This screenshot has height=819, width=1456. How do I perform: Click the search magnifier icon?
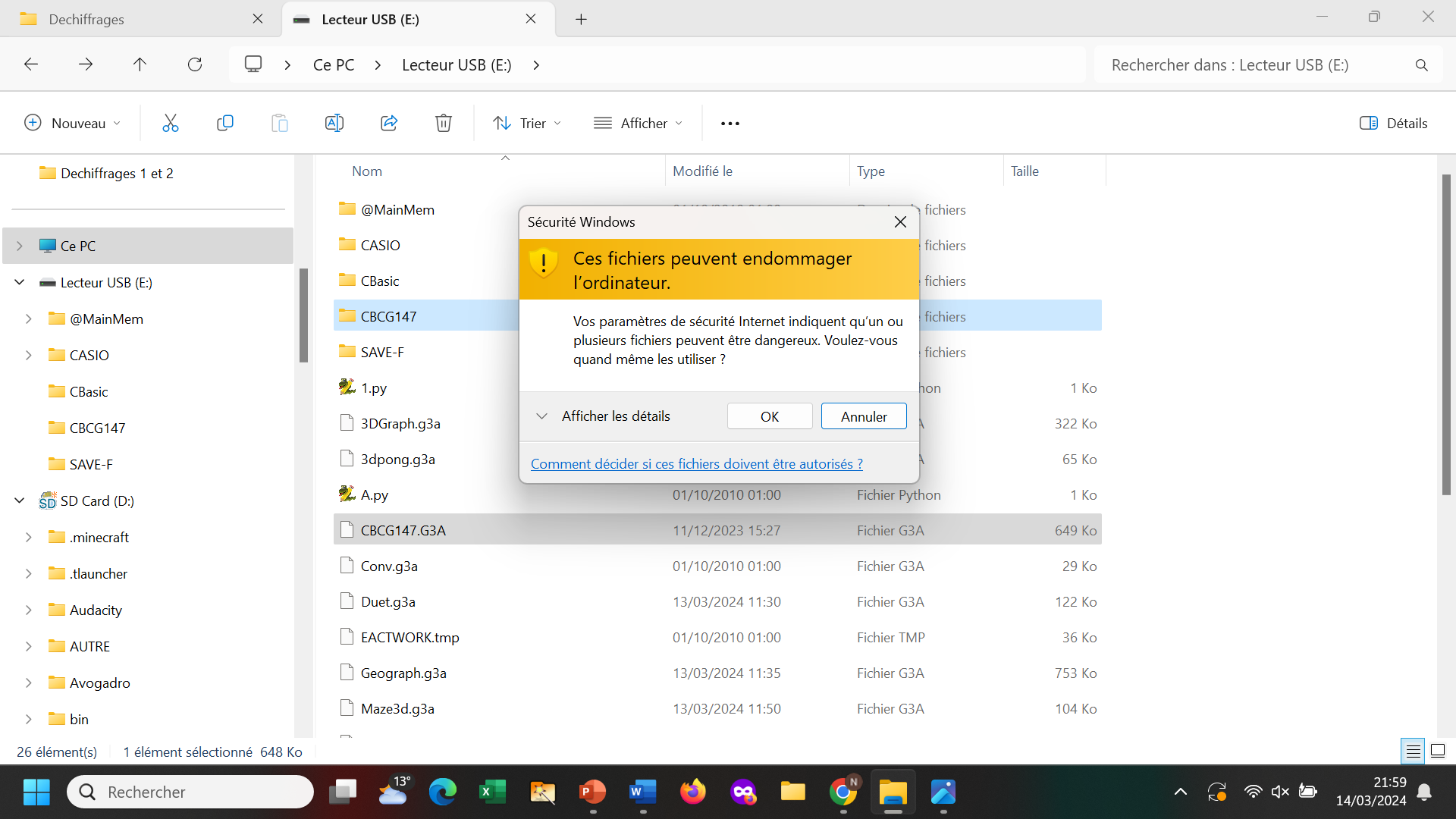pyautogui.click(x=1422, y=65)
